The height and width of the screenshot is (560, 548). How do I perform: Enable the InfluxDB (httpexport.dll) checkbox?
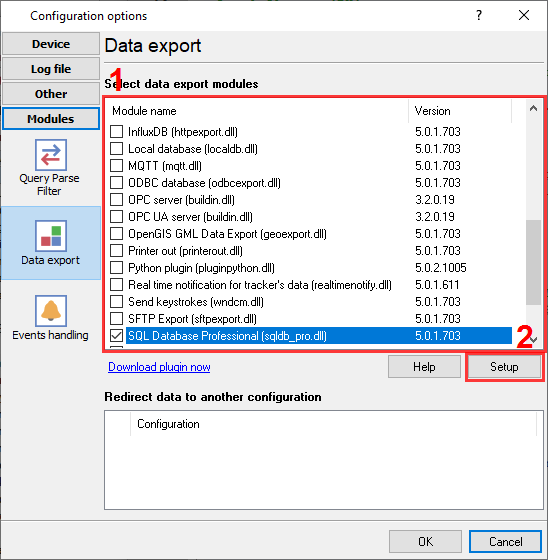[x=116, y=132]
